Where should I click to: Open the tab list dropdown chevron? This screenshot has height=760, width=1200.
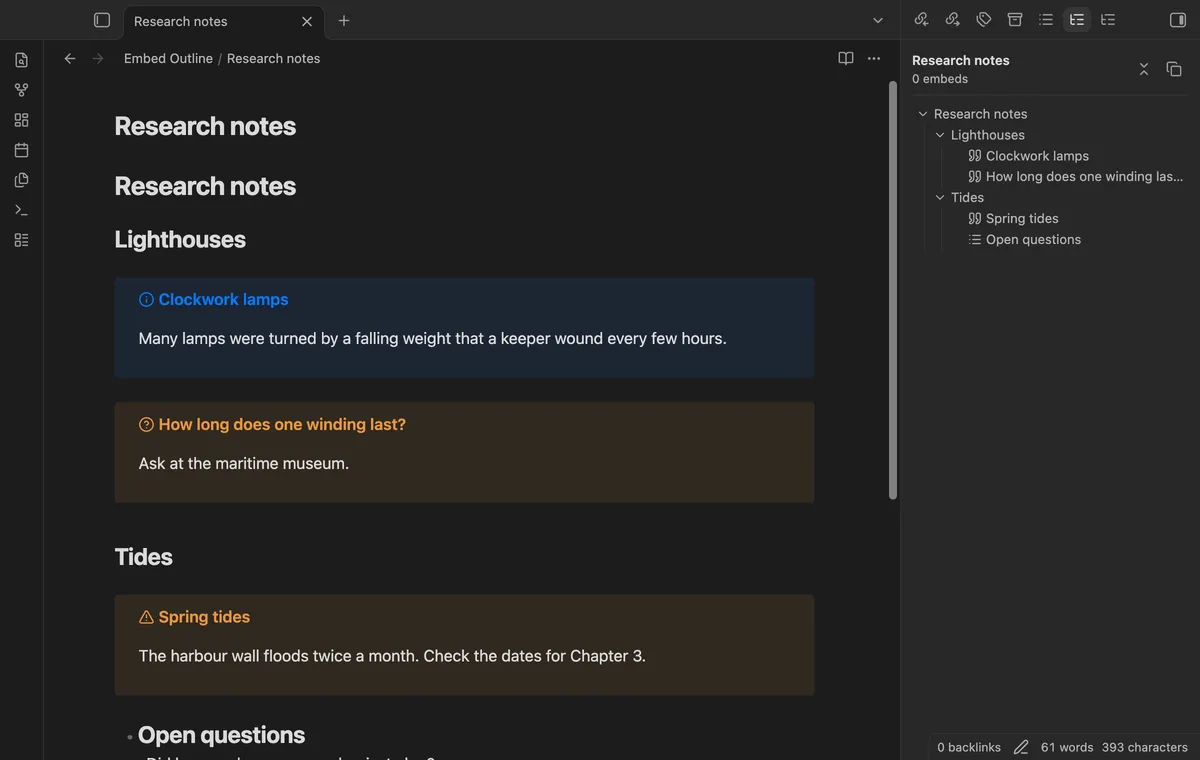pyautogui.click(x=878, y=21)
